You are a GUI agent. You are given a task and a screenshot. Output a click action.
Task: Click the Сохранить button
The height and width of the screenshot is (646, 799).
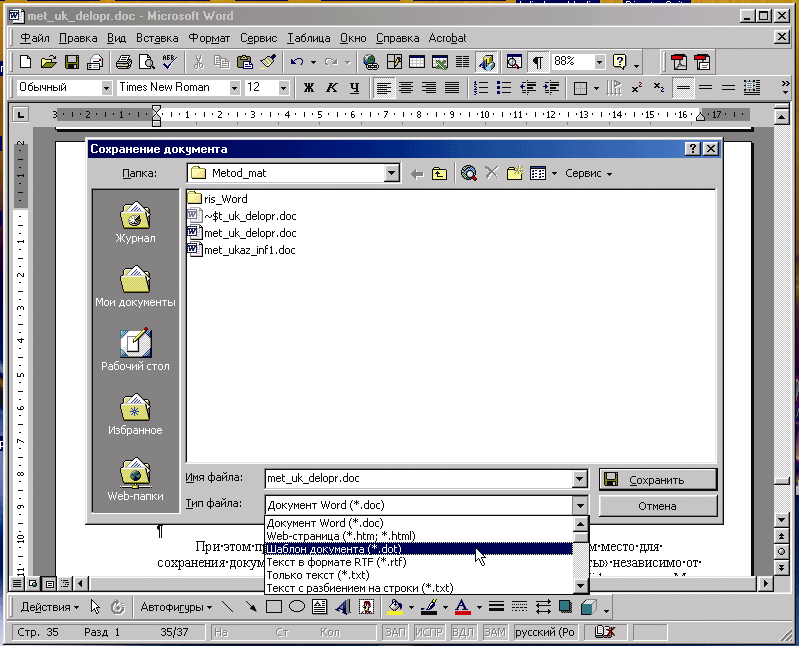[x=658, y=479]
